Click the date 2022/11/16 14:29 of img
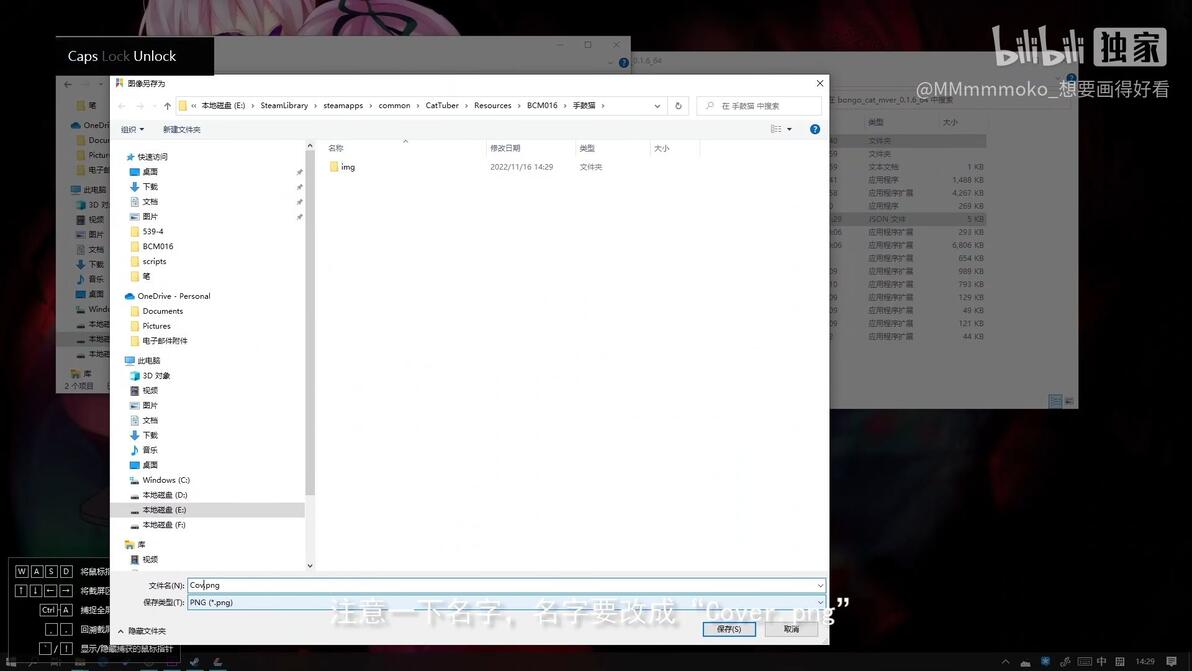This screenshot has height=671, width=1192. click(522, 167)
